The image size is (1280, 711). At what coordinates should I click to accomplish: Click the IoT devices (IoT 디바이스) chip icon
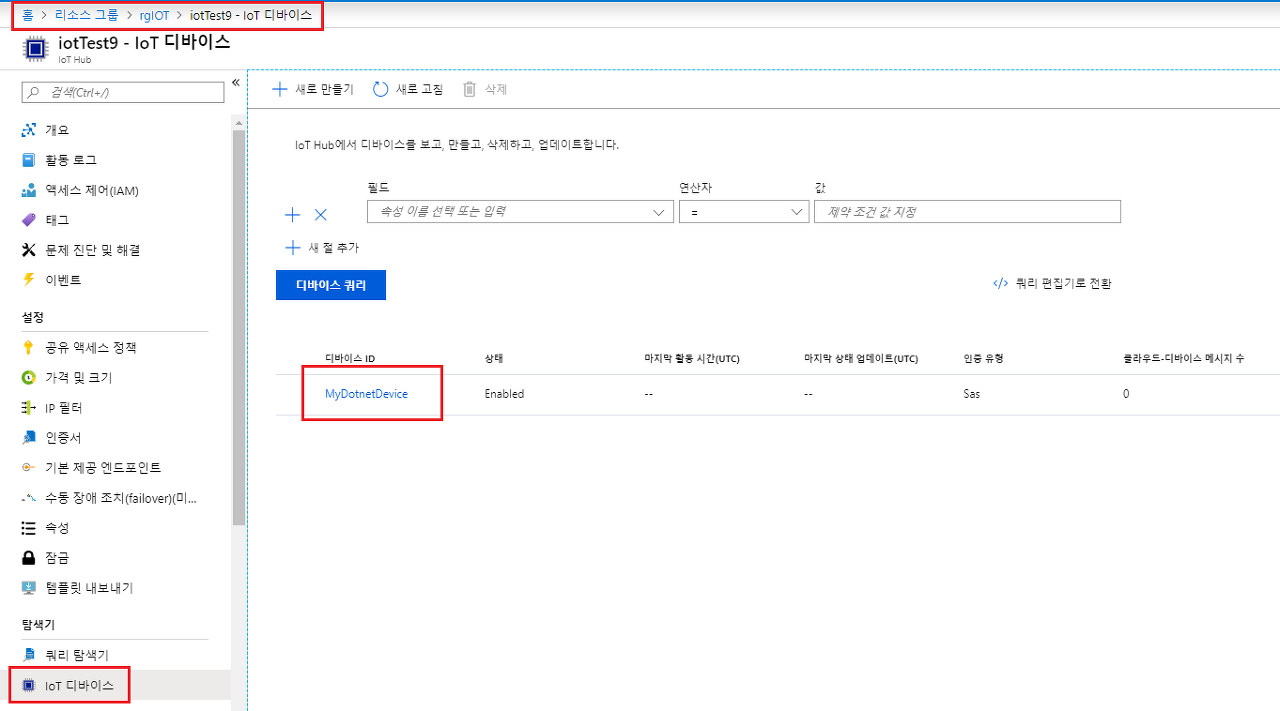(x=29, y=686)
